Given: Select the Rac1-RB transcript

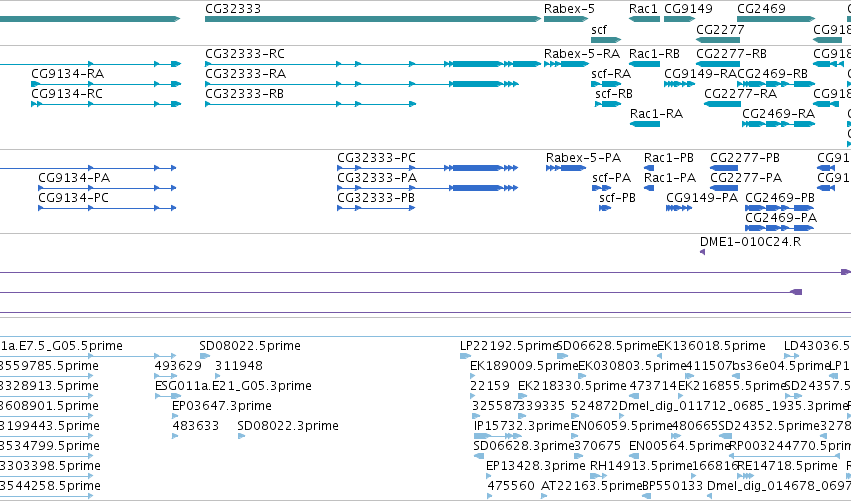Looking at the screenshot, I should tap(644, 64).
